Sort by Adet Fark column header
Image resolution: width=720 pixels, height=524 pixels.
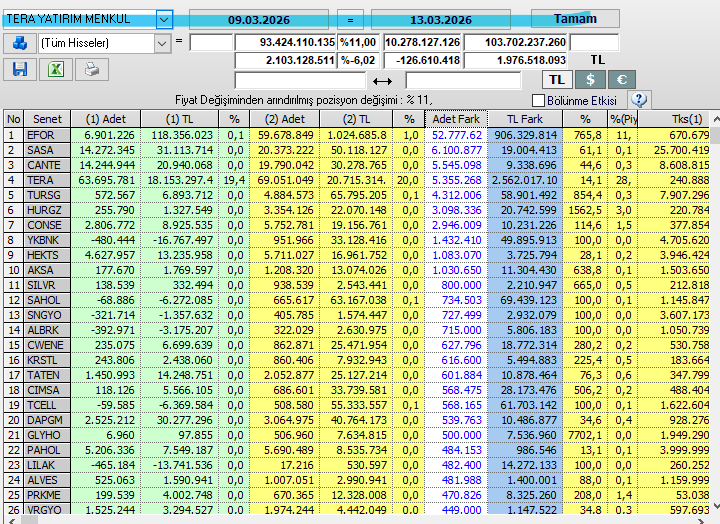click(456, 119)
